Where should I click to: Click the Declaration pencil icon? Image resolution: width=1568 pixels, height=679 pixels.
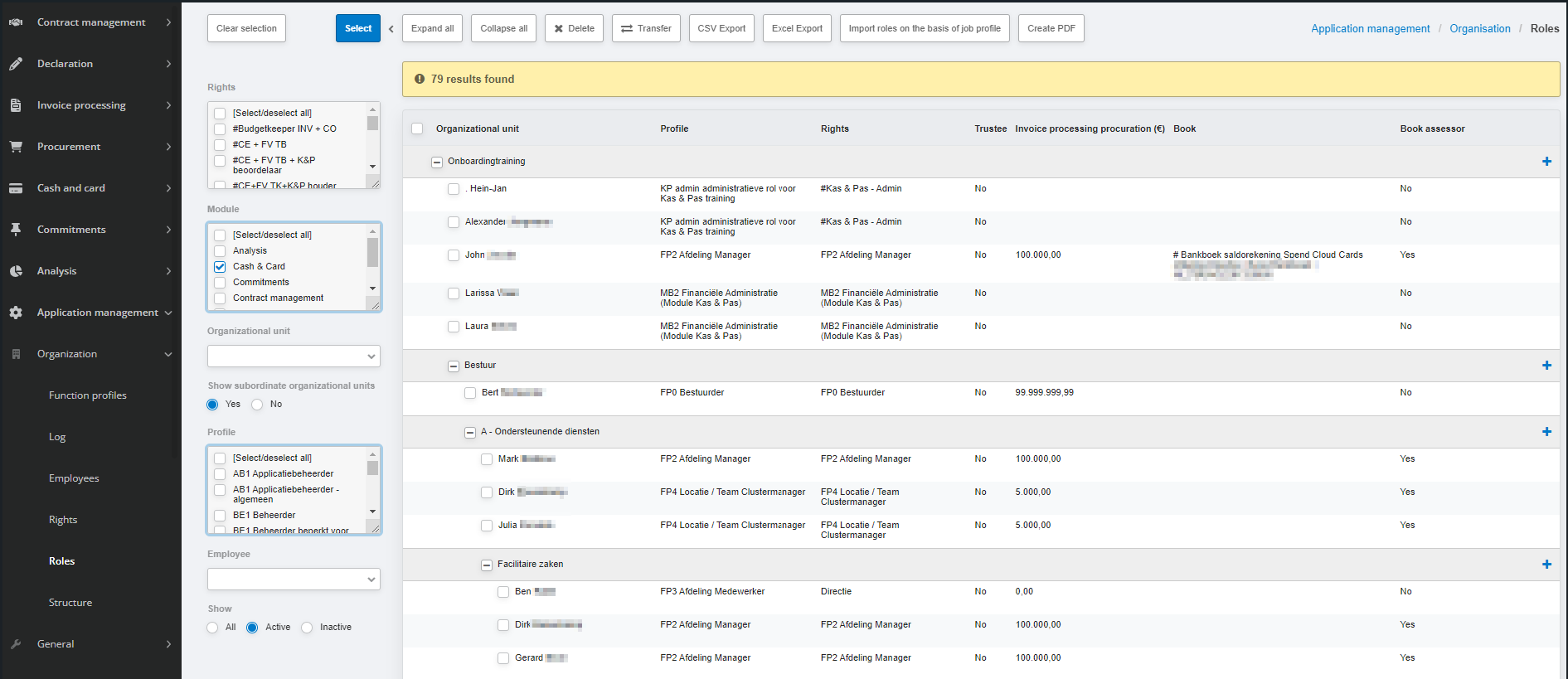coord(16,64)
